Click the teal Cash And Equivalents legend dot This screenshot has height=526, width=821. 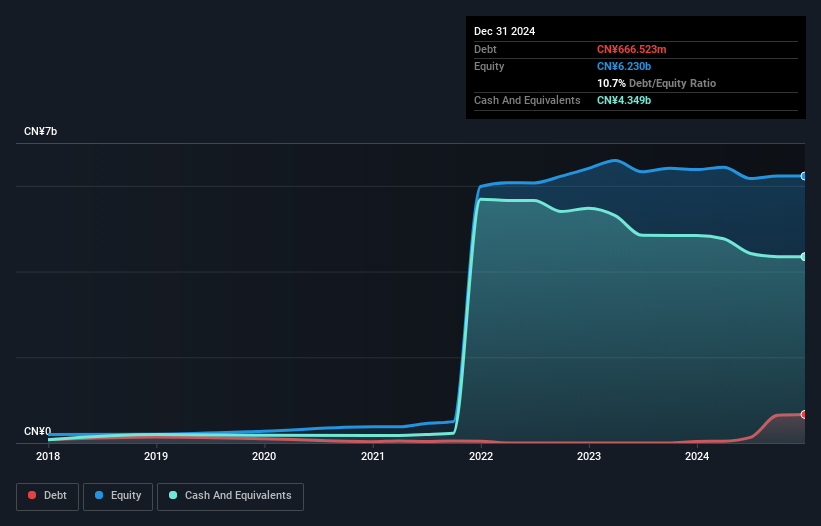point(173,495)
